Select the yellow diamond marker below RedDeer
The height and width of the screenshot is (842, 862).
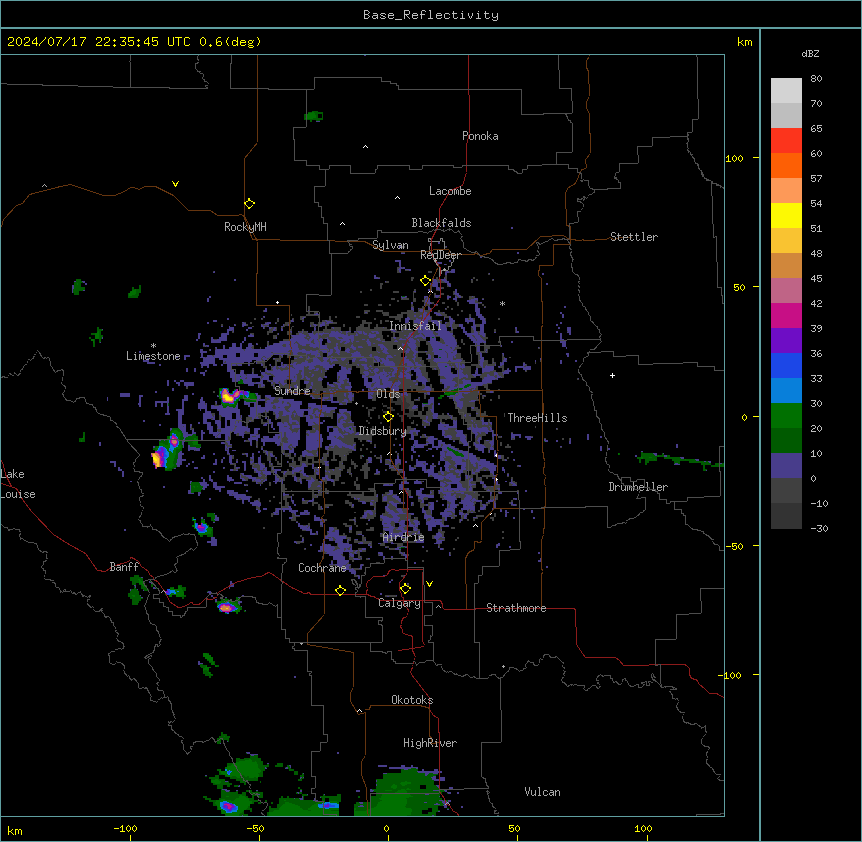point(426,281)
